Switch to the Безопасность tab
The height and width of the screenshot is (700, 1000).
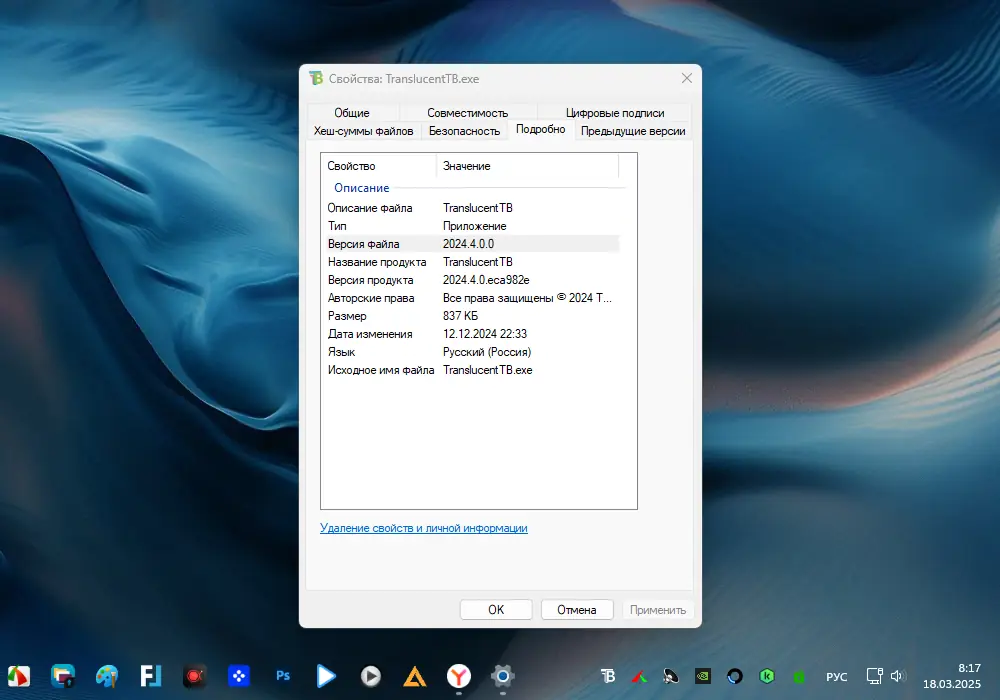coord(464,131)
